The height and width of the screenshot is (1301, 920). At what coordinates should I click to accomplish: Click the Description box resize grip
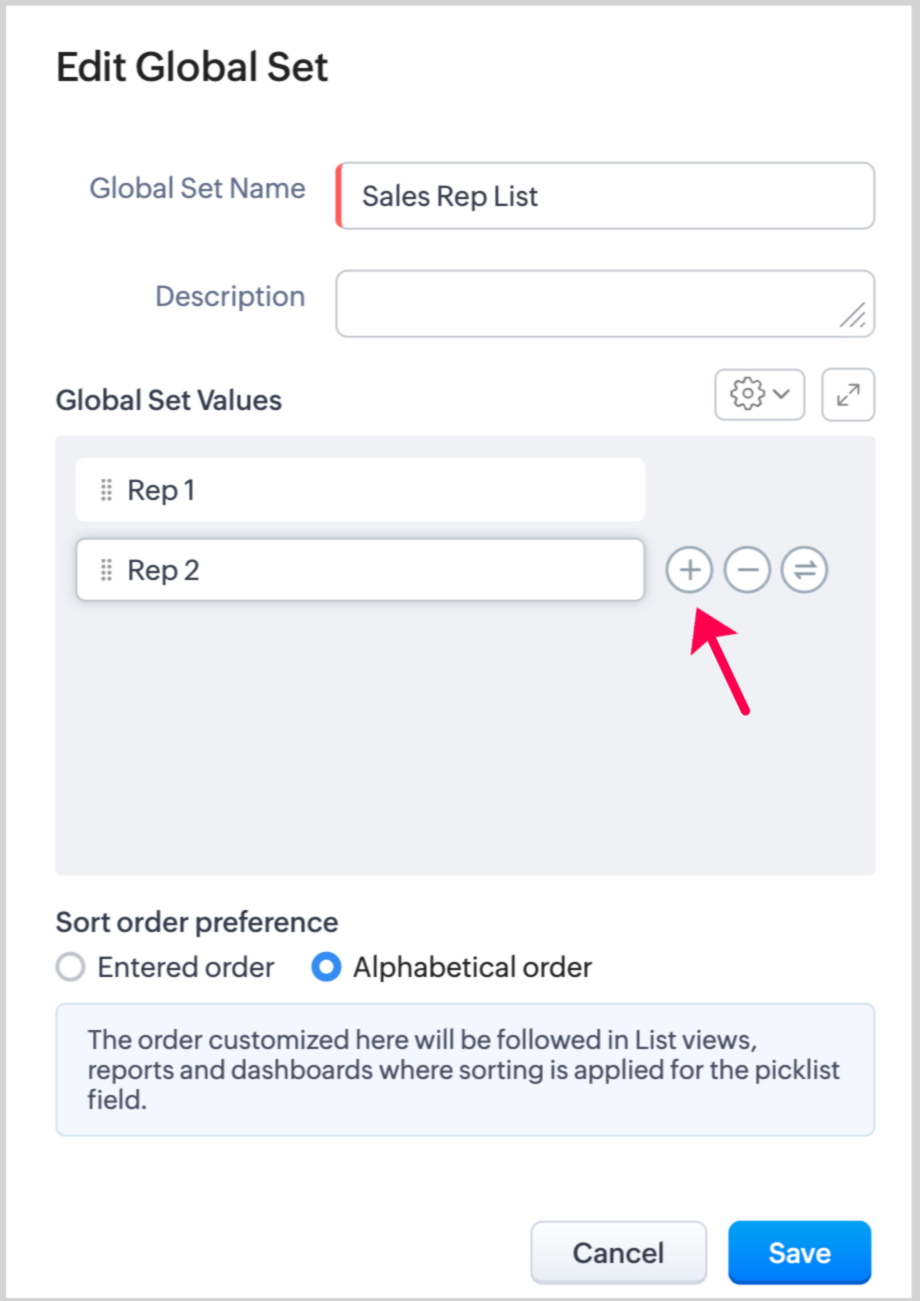853,316
